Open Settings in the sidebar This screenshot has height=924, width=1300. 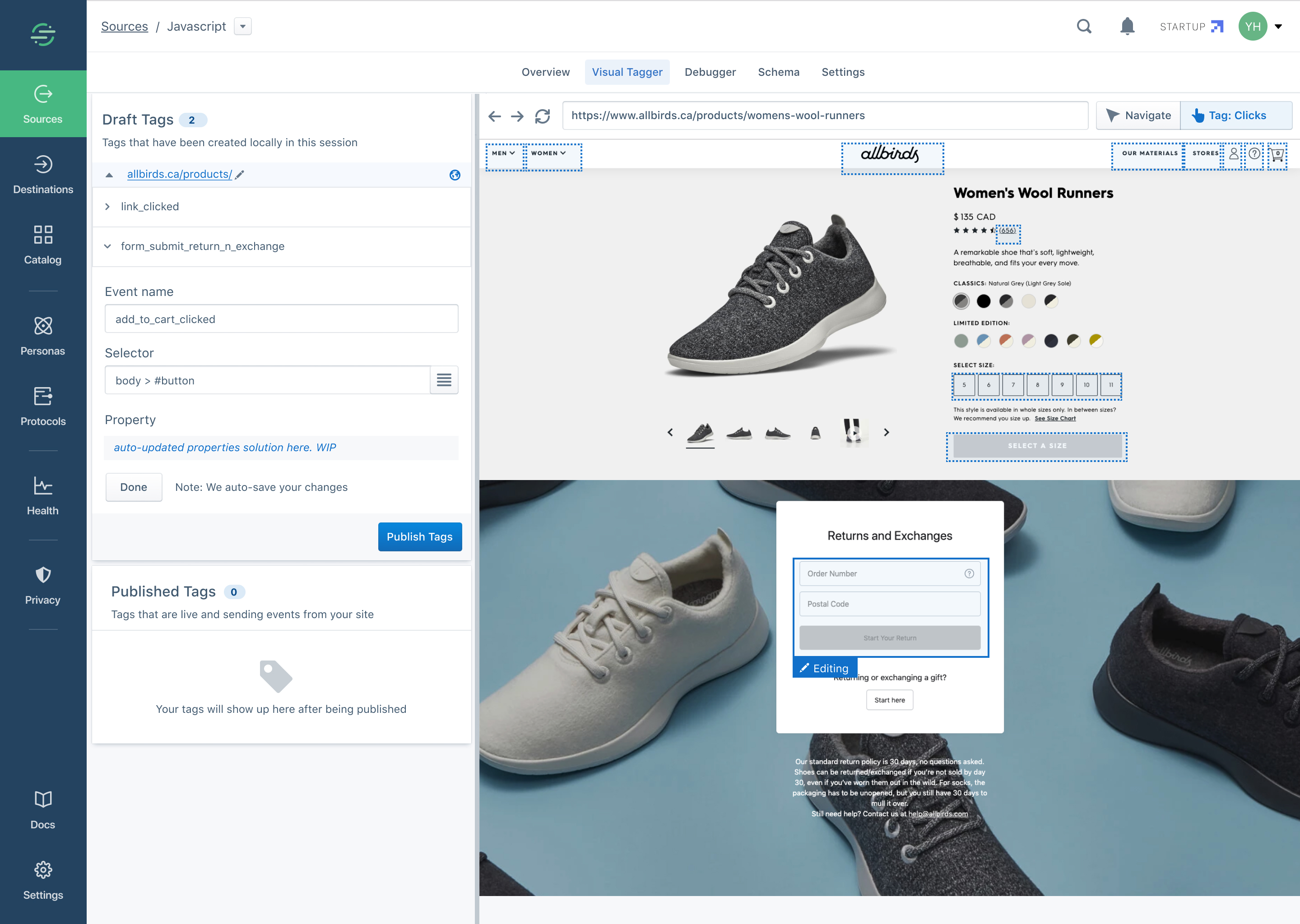click(x=43, y=880)
